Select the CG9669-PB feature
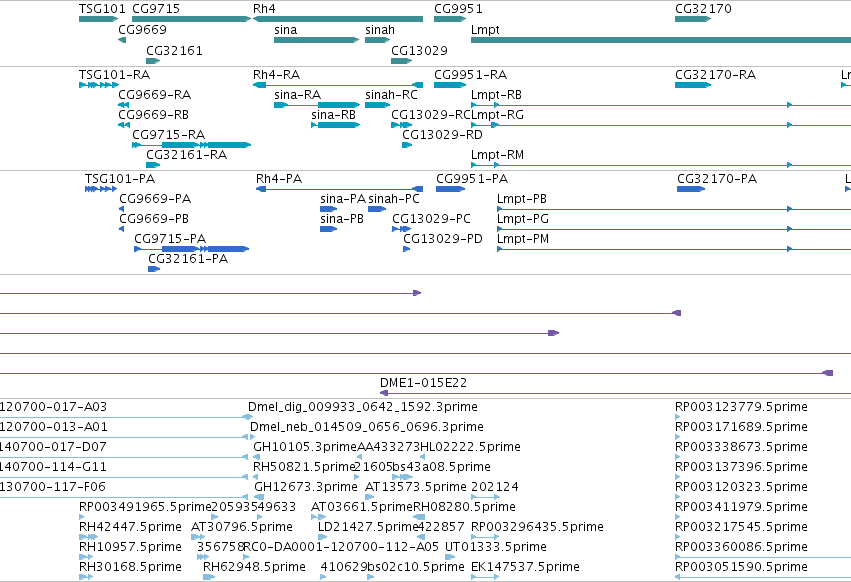Screen dimensions: 851x582 (x=122, y=230)
